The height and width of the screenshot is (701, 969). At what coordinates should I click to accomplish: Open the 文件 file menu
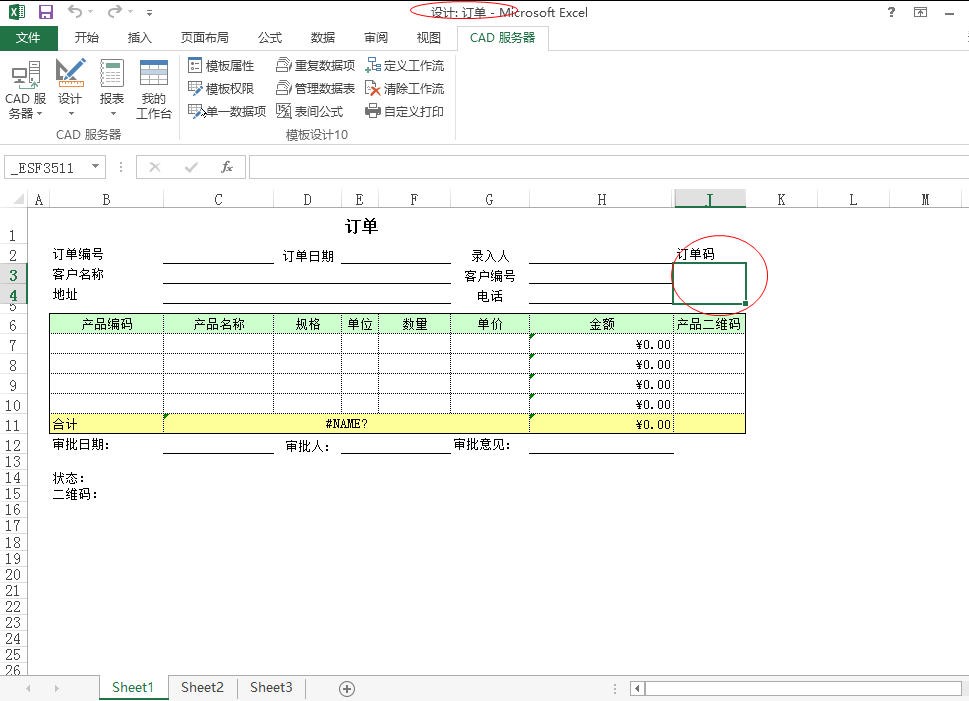[x=28, y=37]
